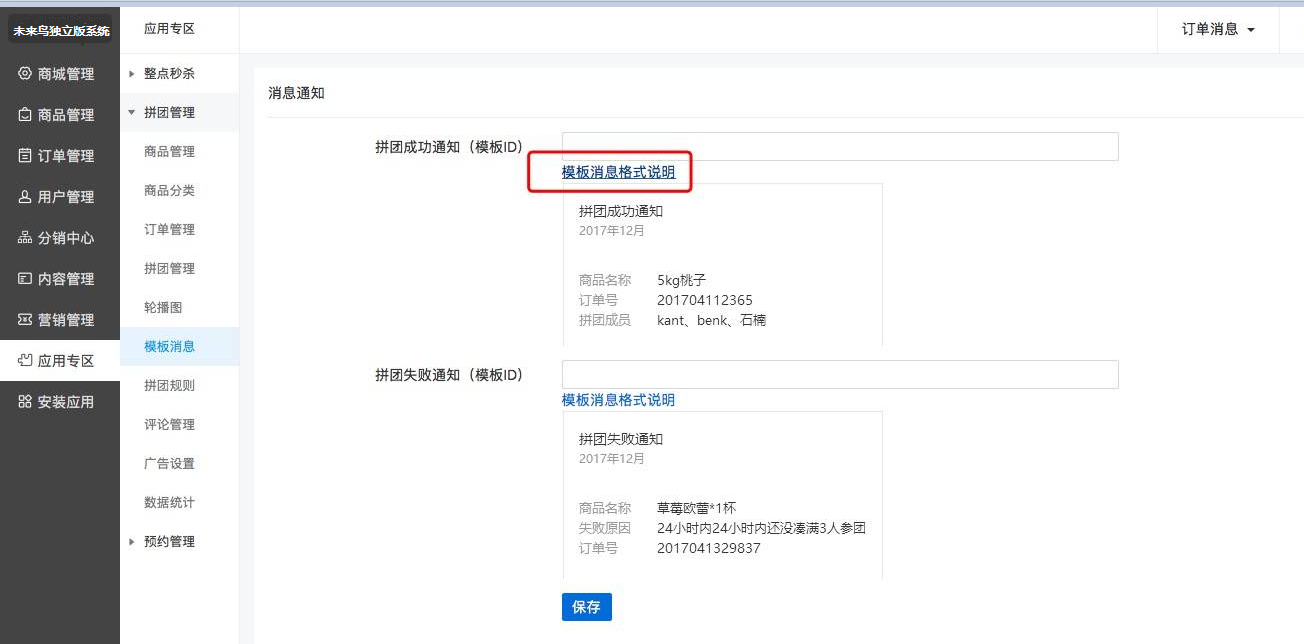Click the 5kg桃子 product name
This screenshot has width=1304, height=644.
(682, 280)
